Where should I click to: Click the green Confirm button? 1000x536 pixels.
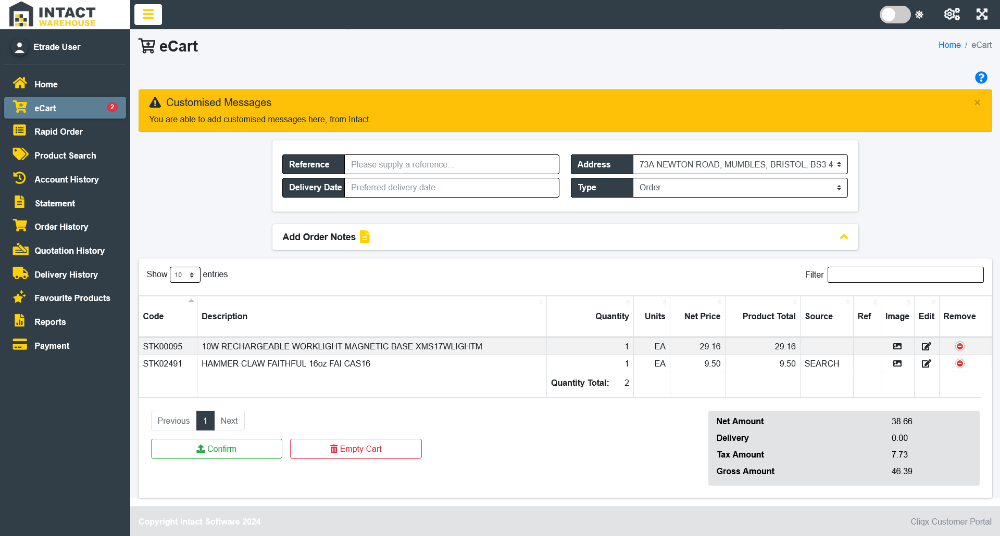[217, 449]
